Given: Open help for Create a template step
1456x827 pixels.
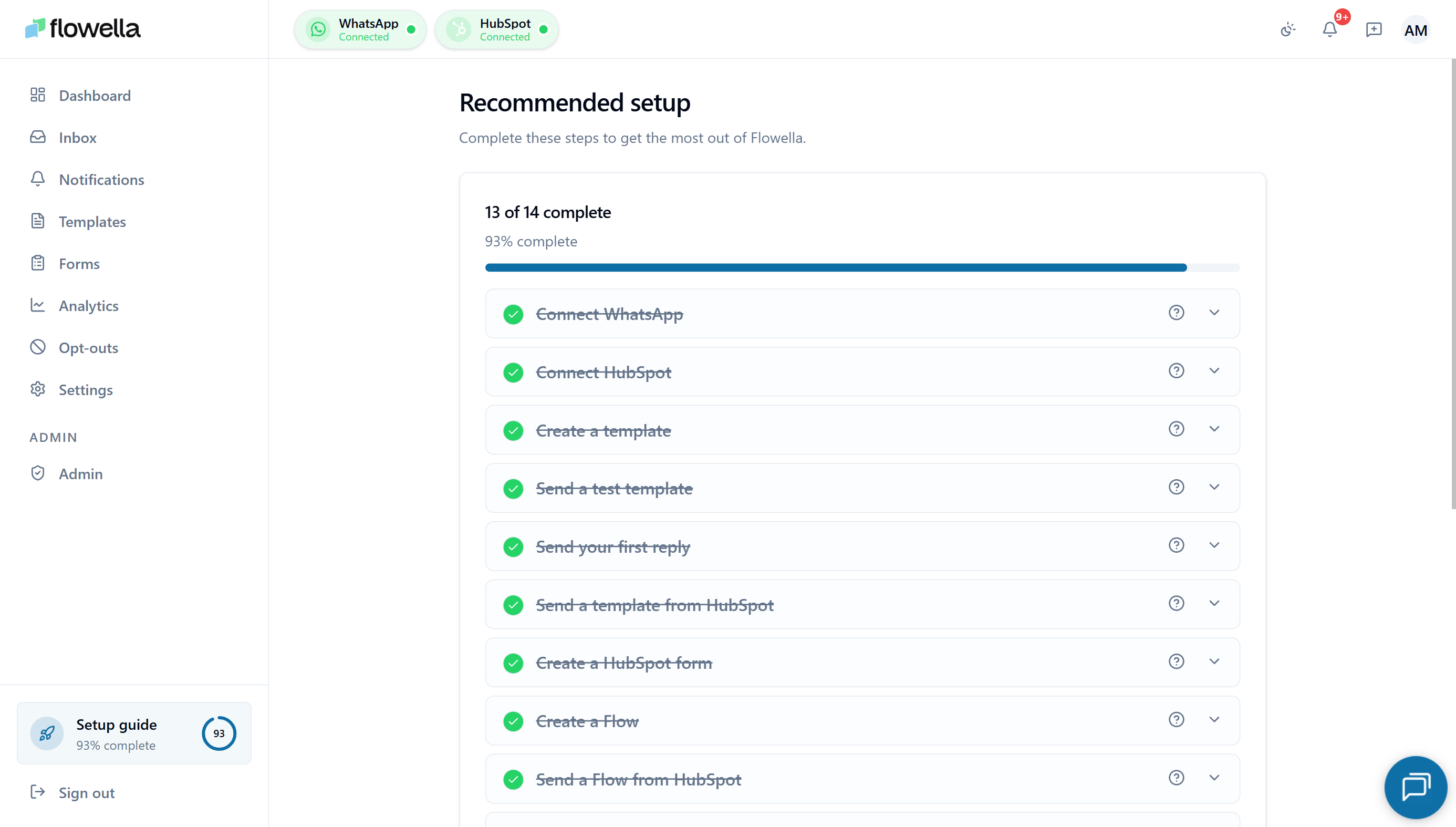Looking at the screenshot, I should click(x=1176, y=429).
